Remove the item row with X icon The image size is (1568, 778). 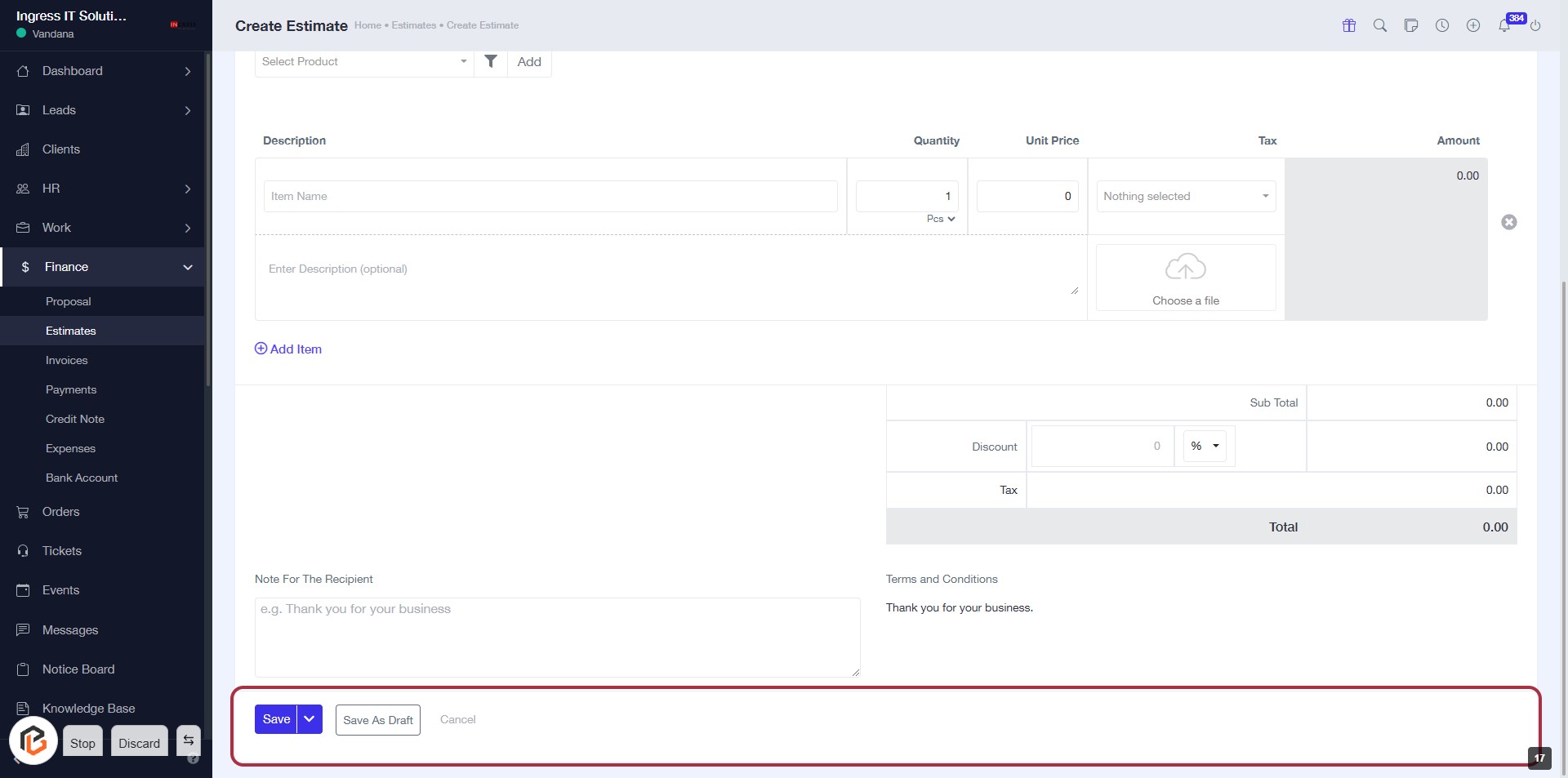1509,222
